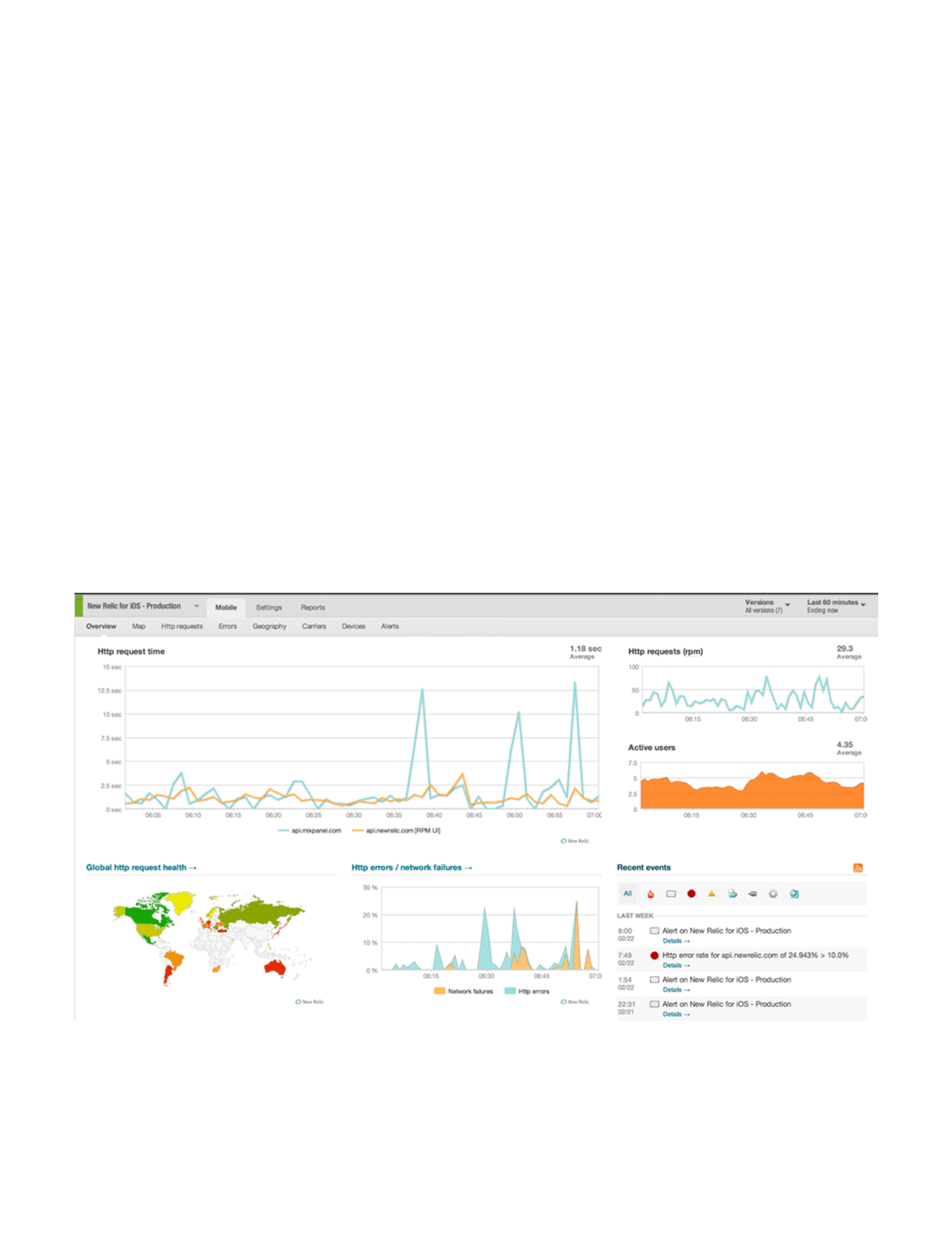Switch to the Mobile tab
This screenshot has width=952, height=1245.
click(x=226, y=608)
